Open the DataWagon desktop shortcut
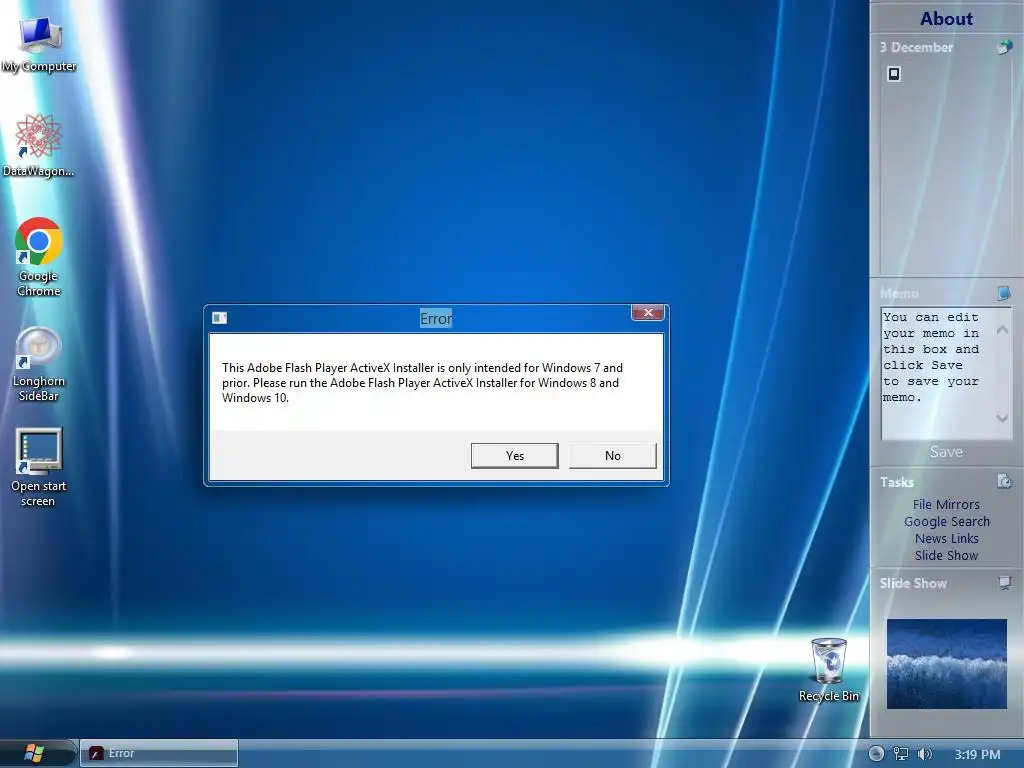Screen dimensions: 1024x768 click(x=38, y=145)
